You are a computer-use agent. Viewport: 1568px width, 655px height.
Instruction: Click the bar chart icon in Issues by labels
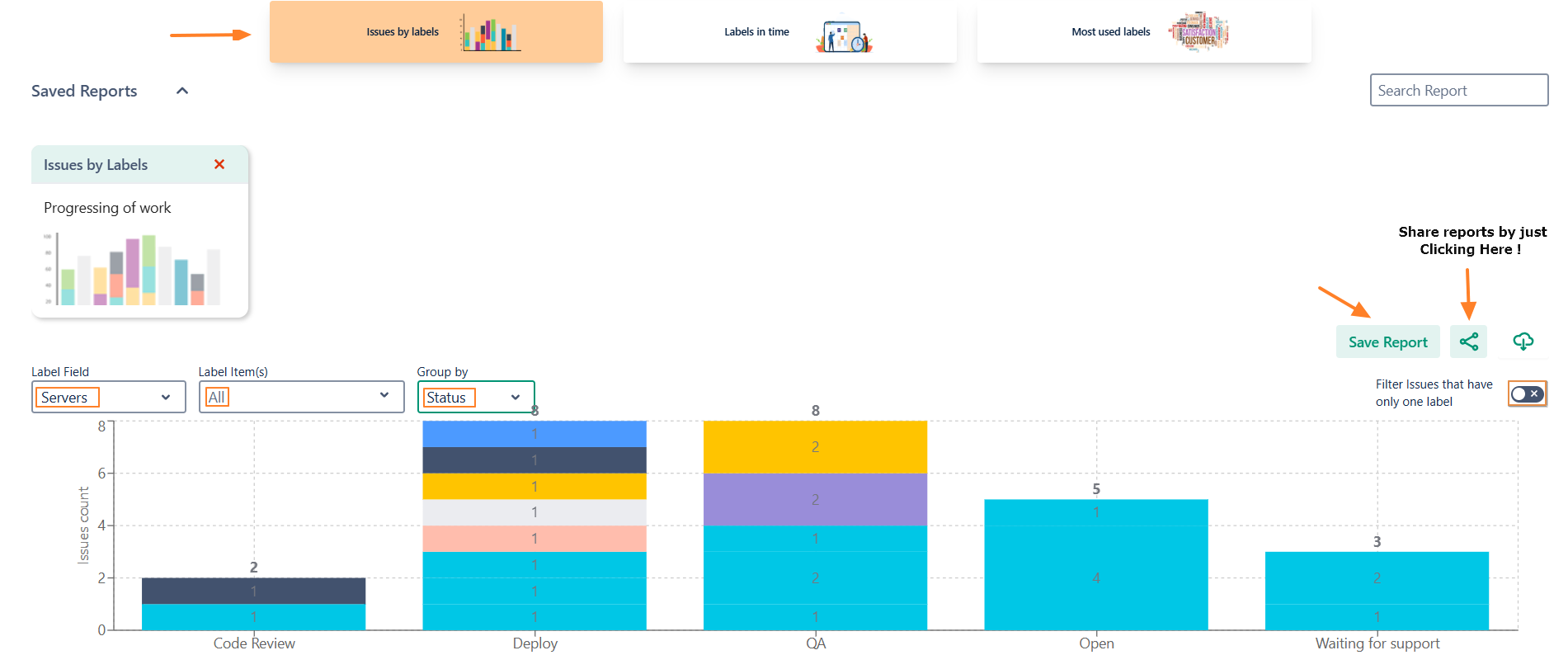pyautogui.click(x=490, y=33)
